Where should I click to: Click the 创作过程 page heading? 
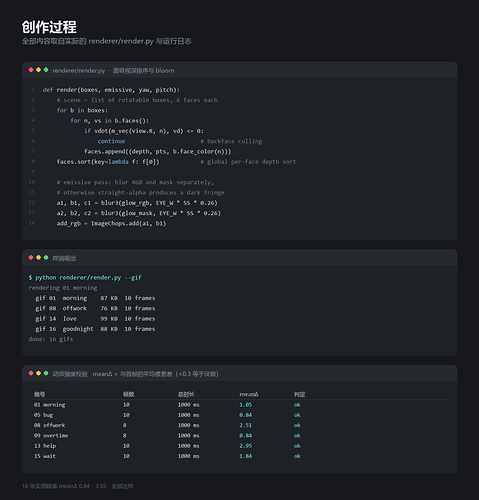click(x=49, y=27)
